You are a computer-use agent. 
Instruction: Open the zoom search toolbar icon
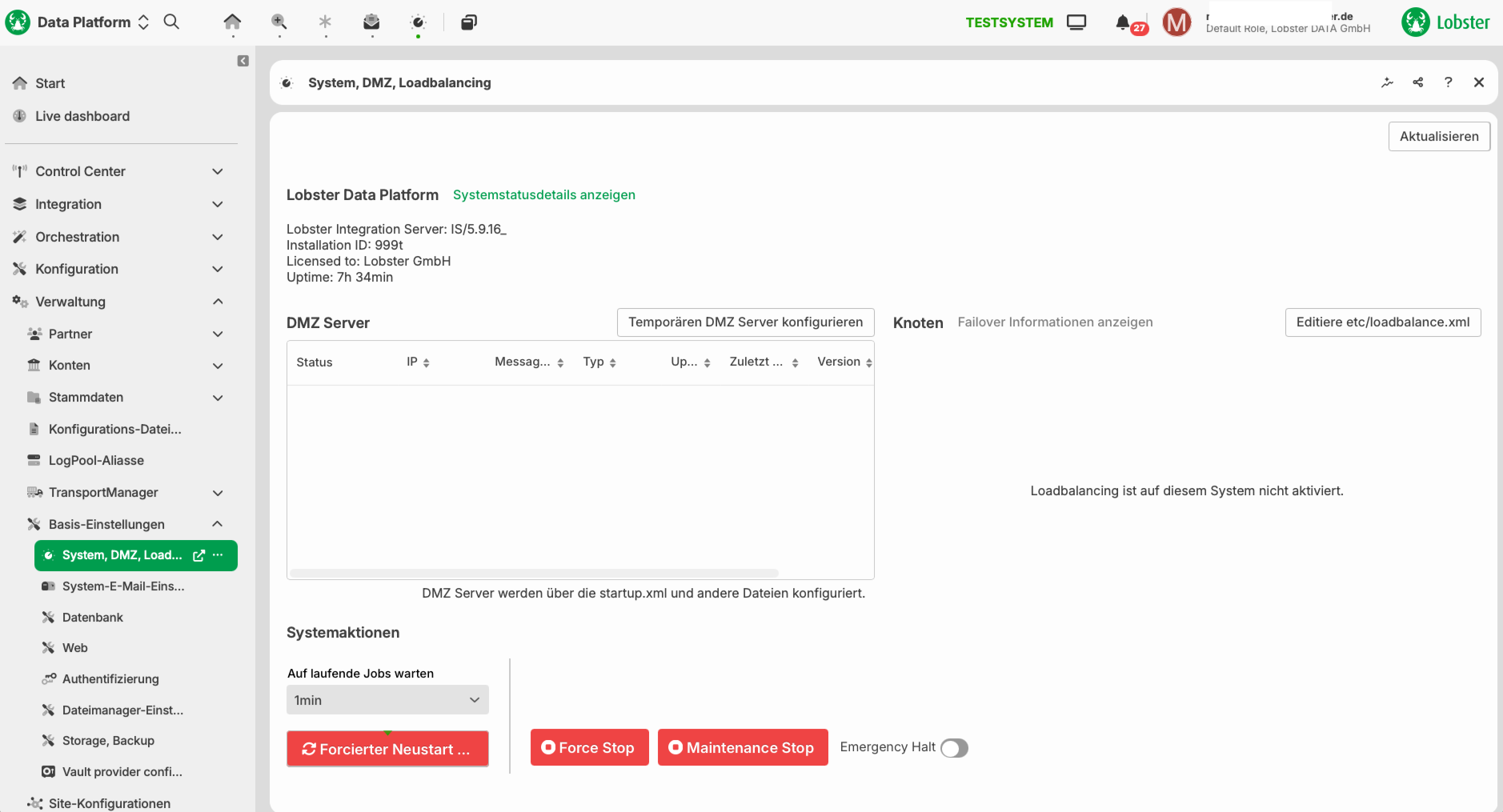click(279, 22)
